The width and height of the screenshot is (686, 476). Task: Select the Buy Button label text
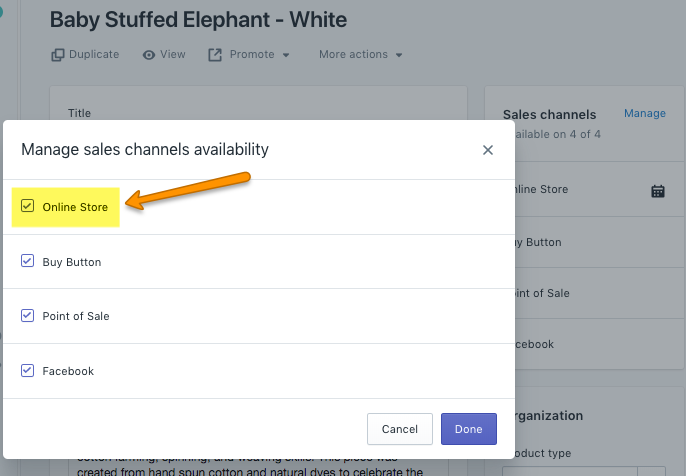72,262
